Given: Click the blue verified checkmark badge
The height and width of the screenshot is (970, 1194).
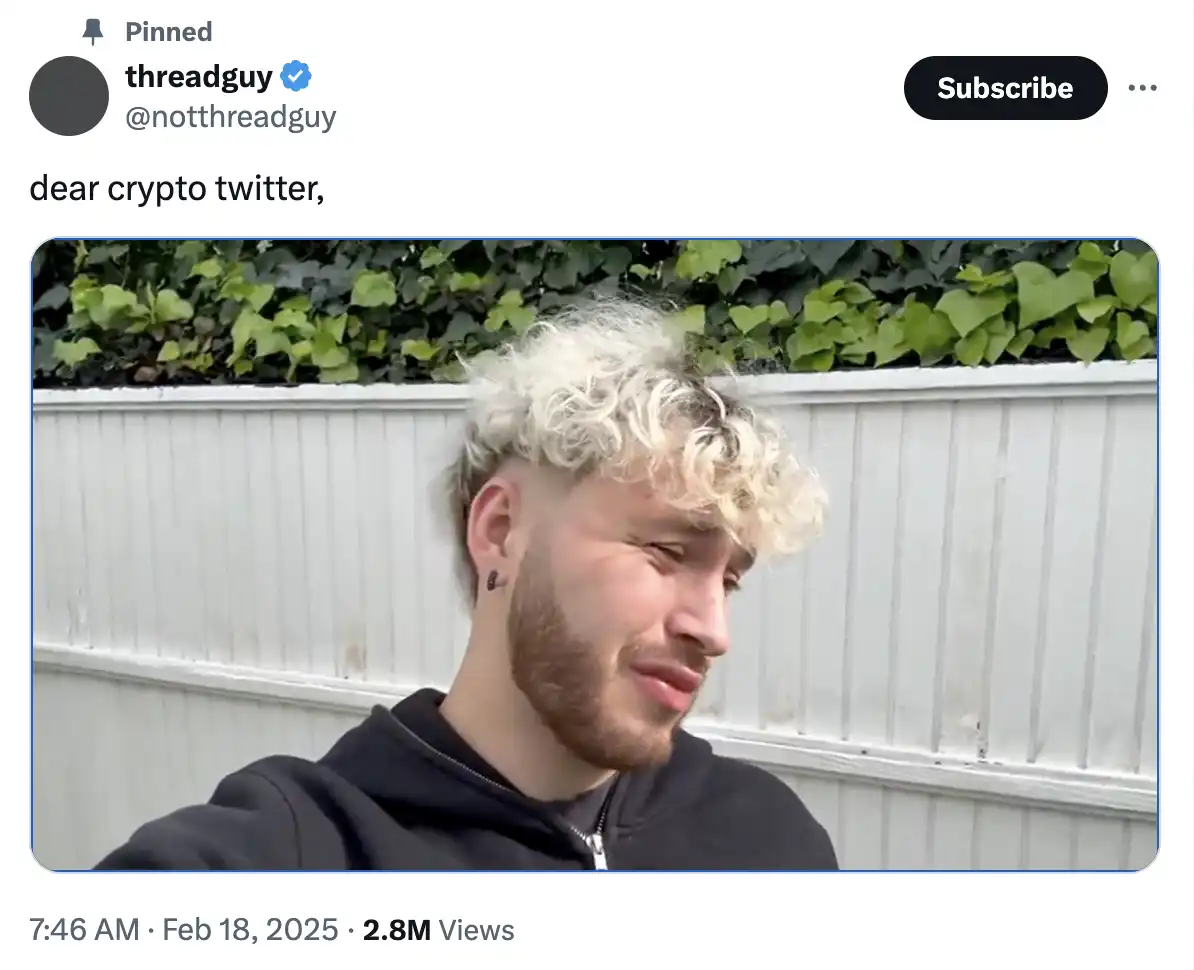Looking at the screenshot, I should pos(295,76).
